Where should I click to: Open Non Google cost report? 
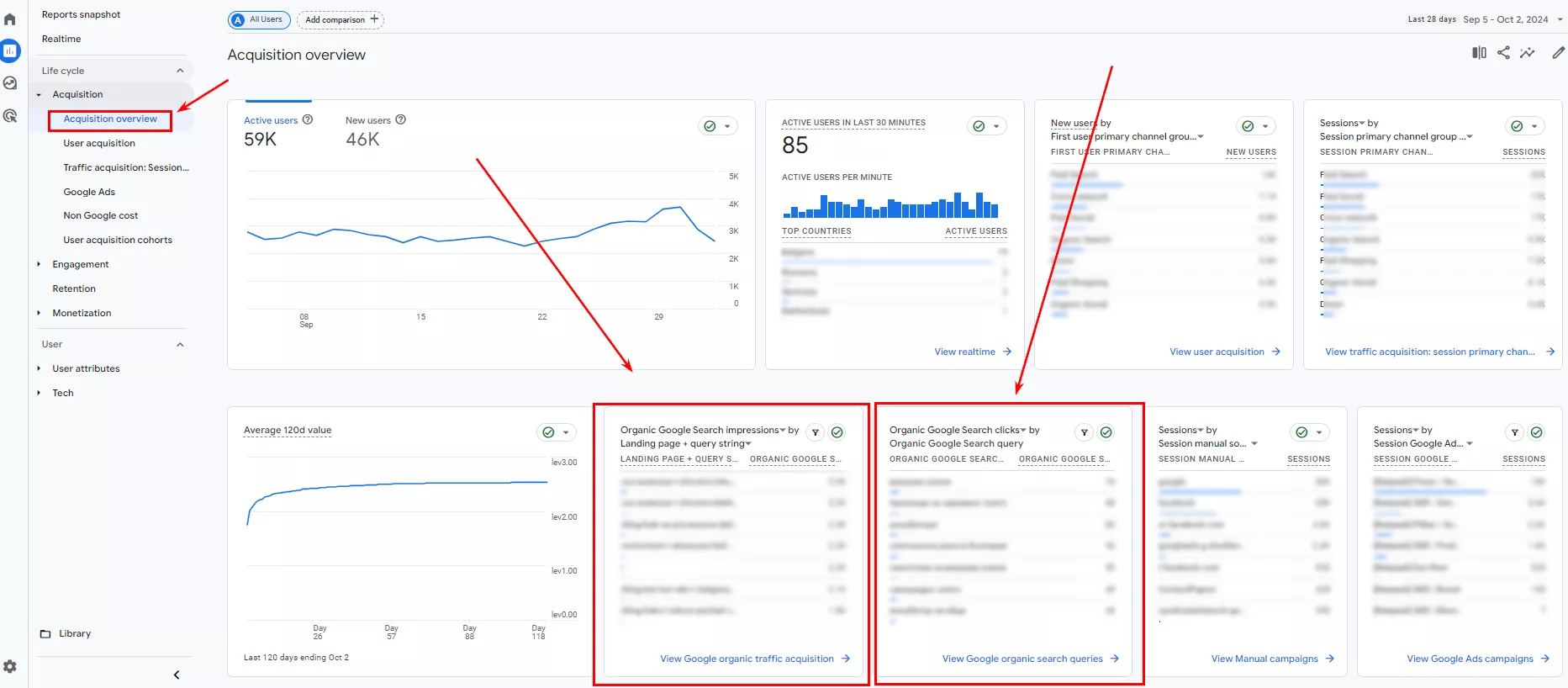click(101, 215)
